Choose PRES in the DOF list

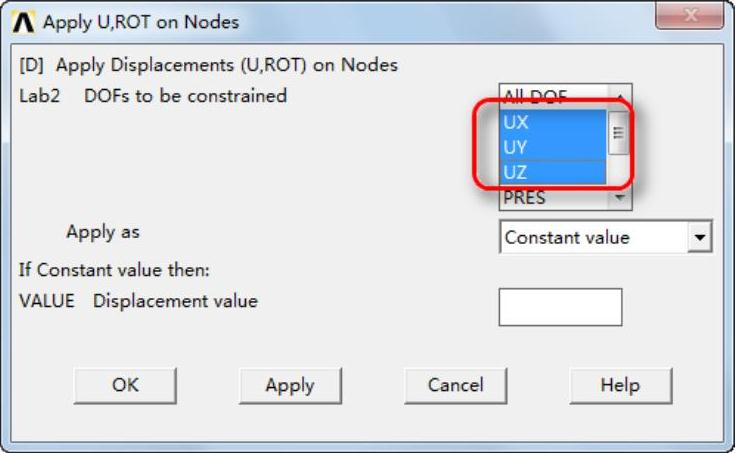(553, 198)
